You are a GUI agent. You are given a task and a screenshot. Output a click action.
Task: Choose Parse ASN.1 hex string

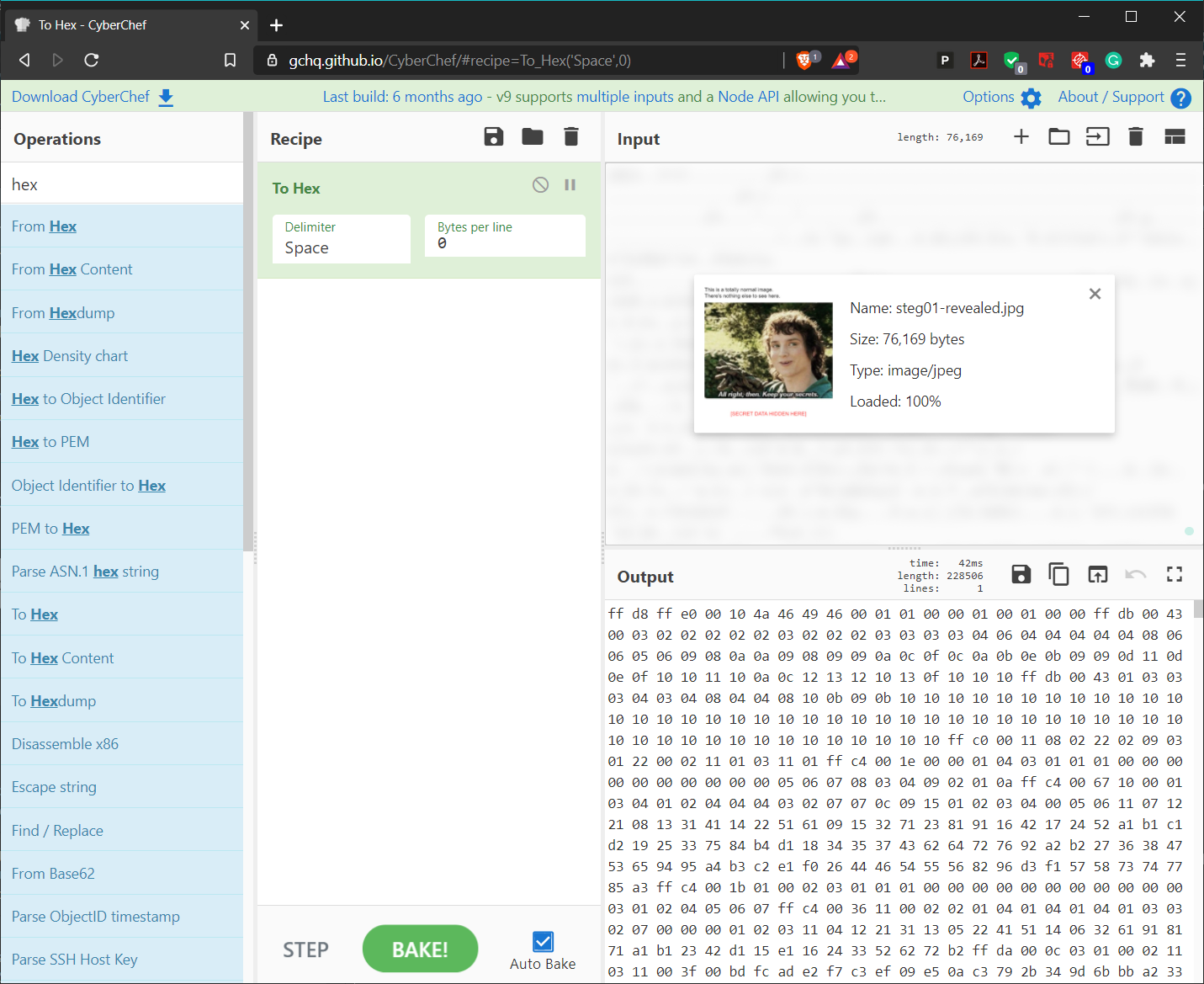pos(122,572)
